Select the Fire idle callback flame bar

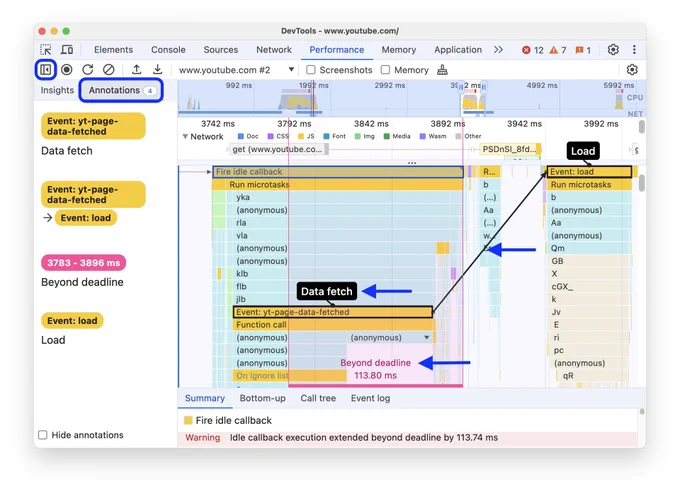click(x=338, y=172)
